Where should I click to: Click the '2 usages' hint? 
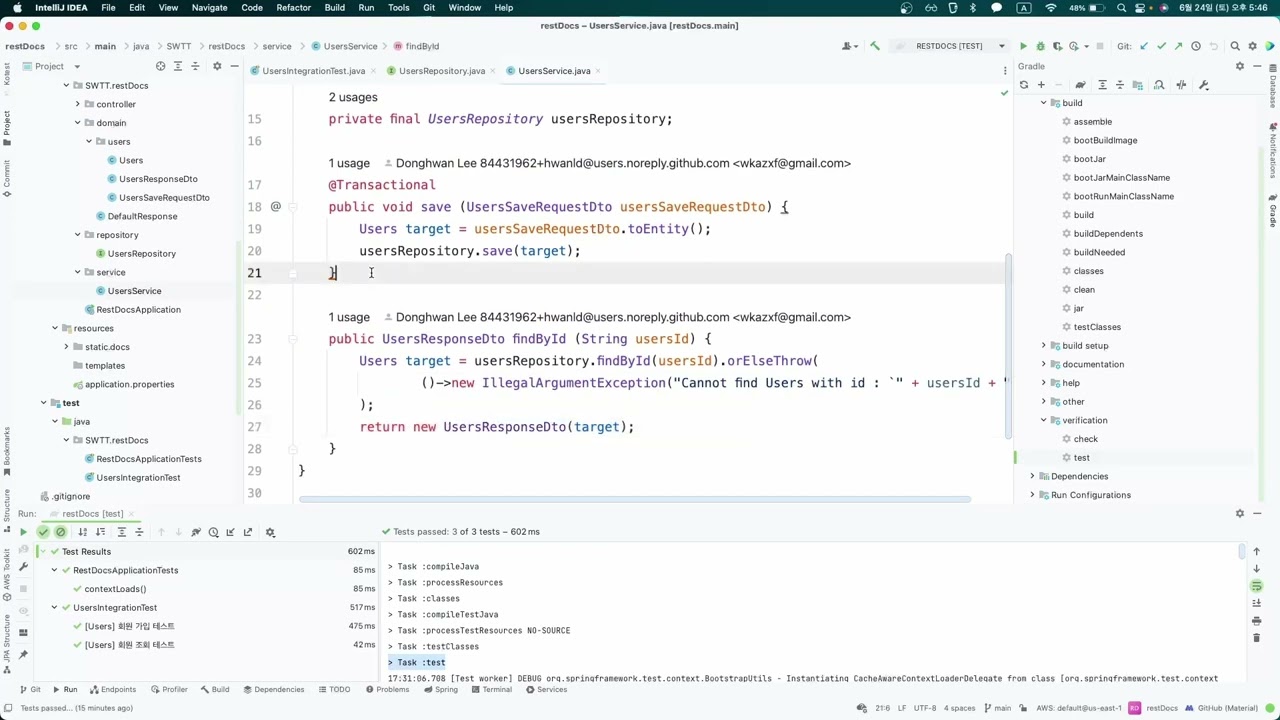[x=353, y=97]
